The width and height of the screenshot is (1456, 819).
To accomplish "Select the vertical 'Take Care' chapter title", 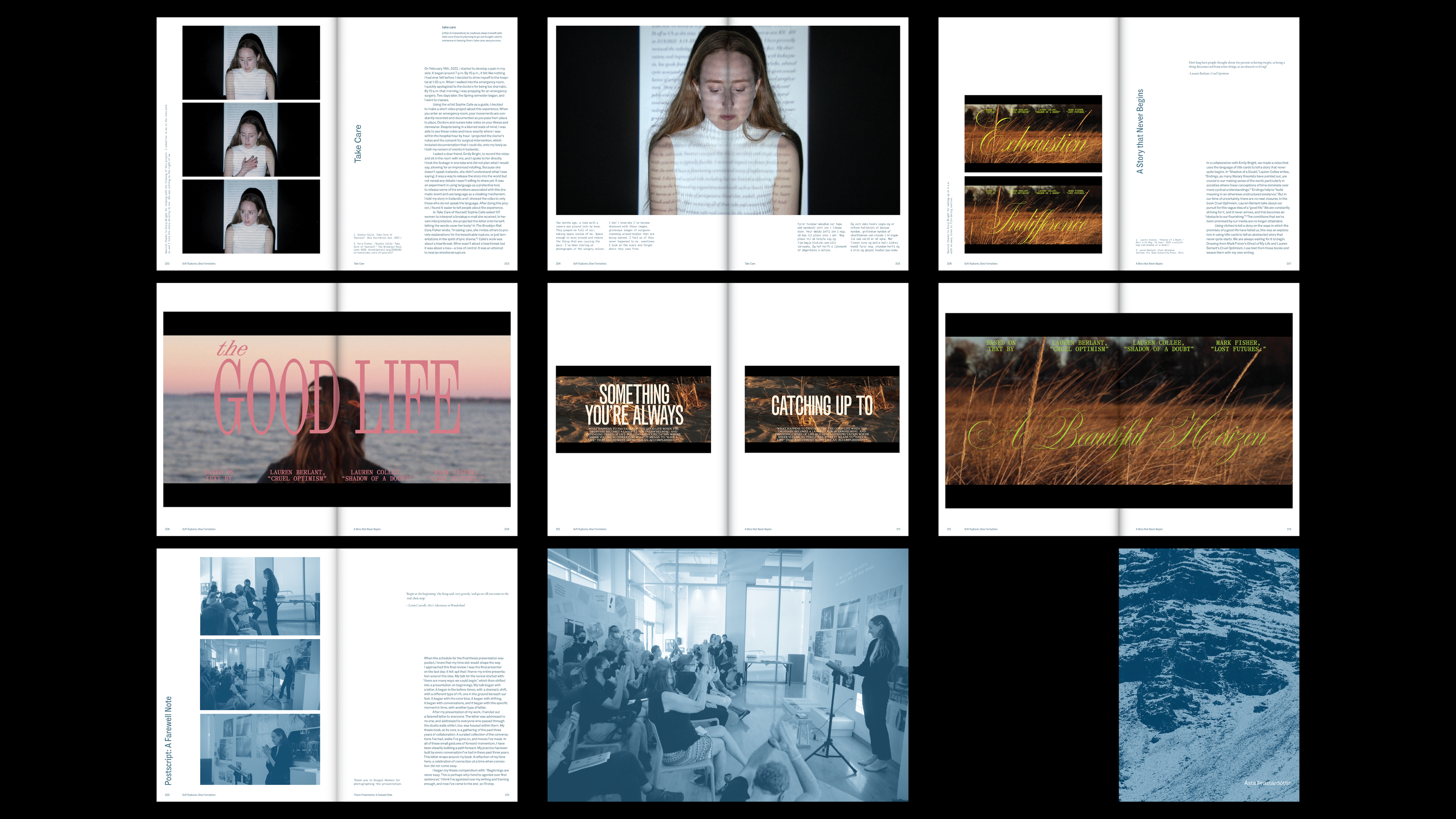I will [358, 144].
